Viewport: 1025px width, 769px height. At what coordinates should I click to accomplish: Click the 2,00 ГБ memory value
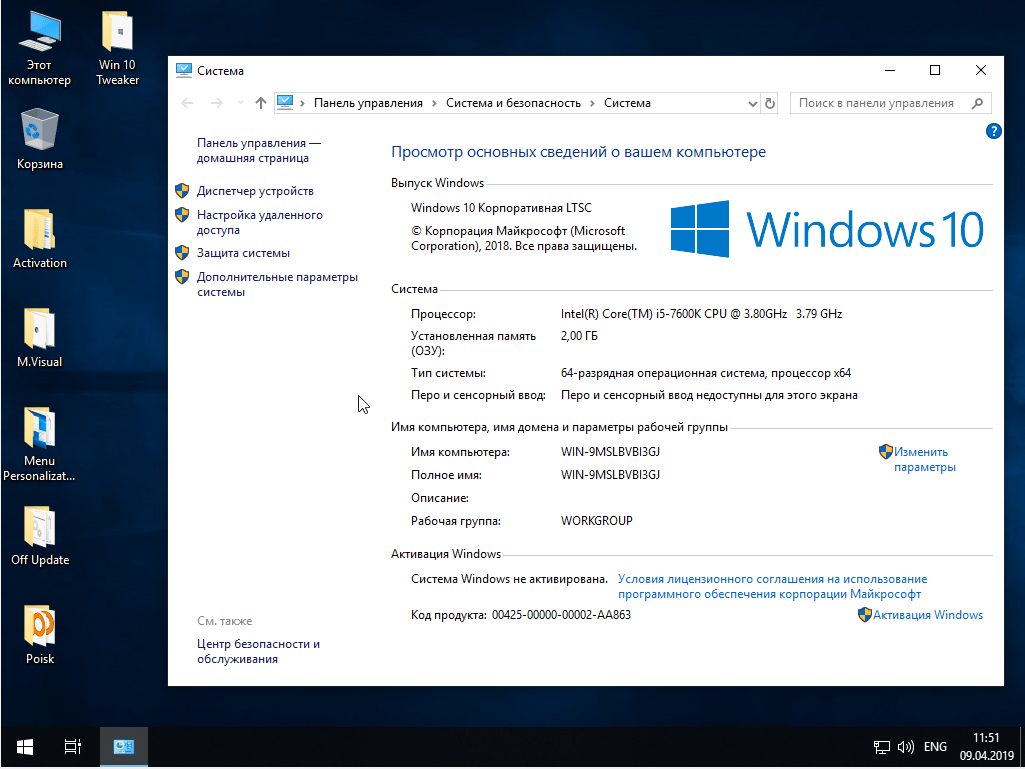(x=579, y=336)
